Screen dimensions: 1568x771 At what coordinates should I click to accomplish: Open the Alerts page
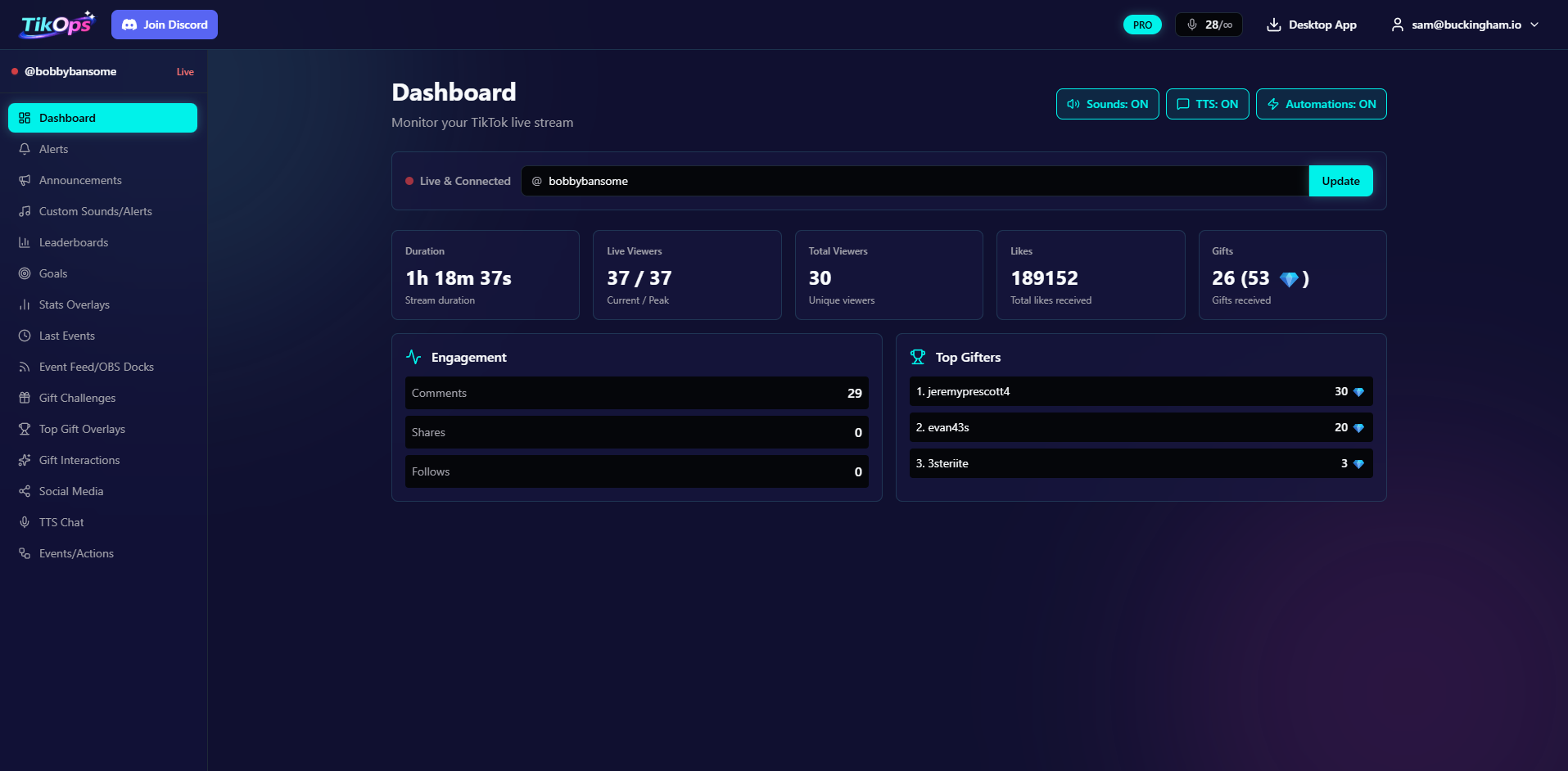coord(102,149)
